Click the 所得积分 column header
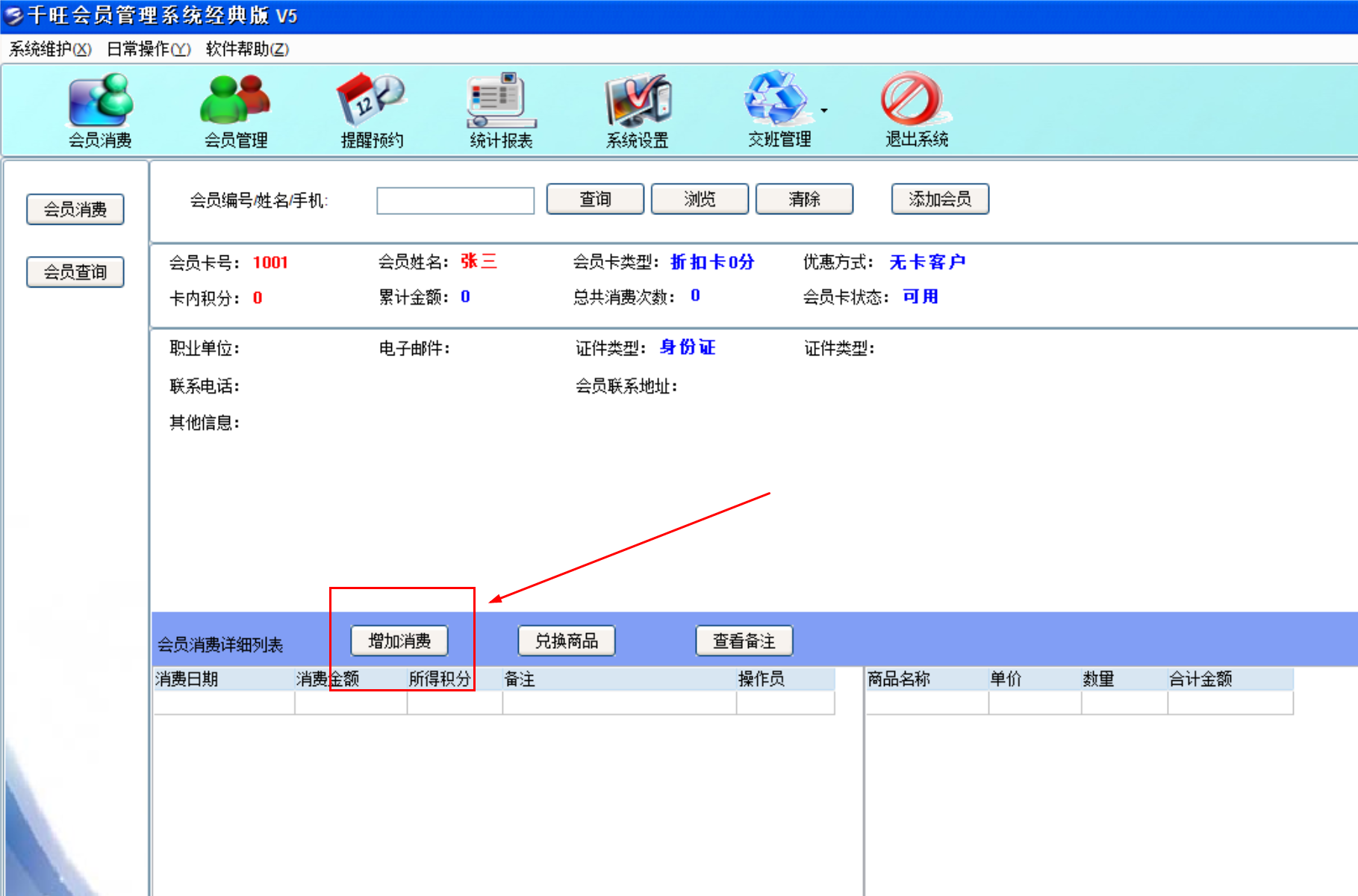The image size is (1358, 896). 455,679
